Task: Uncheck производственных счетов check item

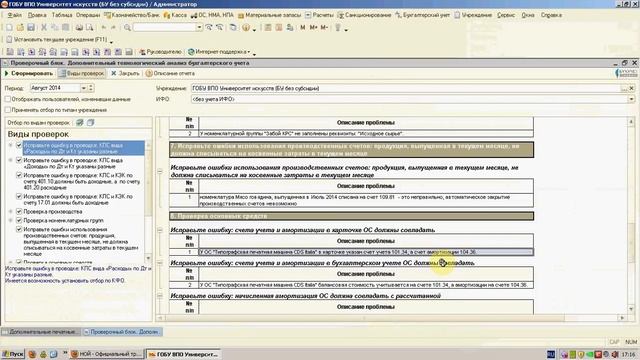Action: 19,229
